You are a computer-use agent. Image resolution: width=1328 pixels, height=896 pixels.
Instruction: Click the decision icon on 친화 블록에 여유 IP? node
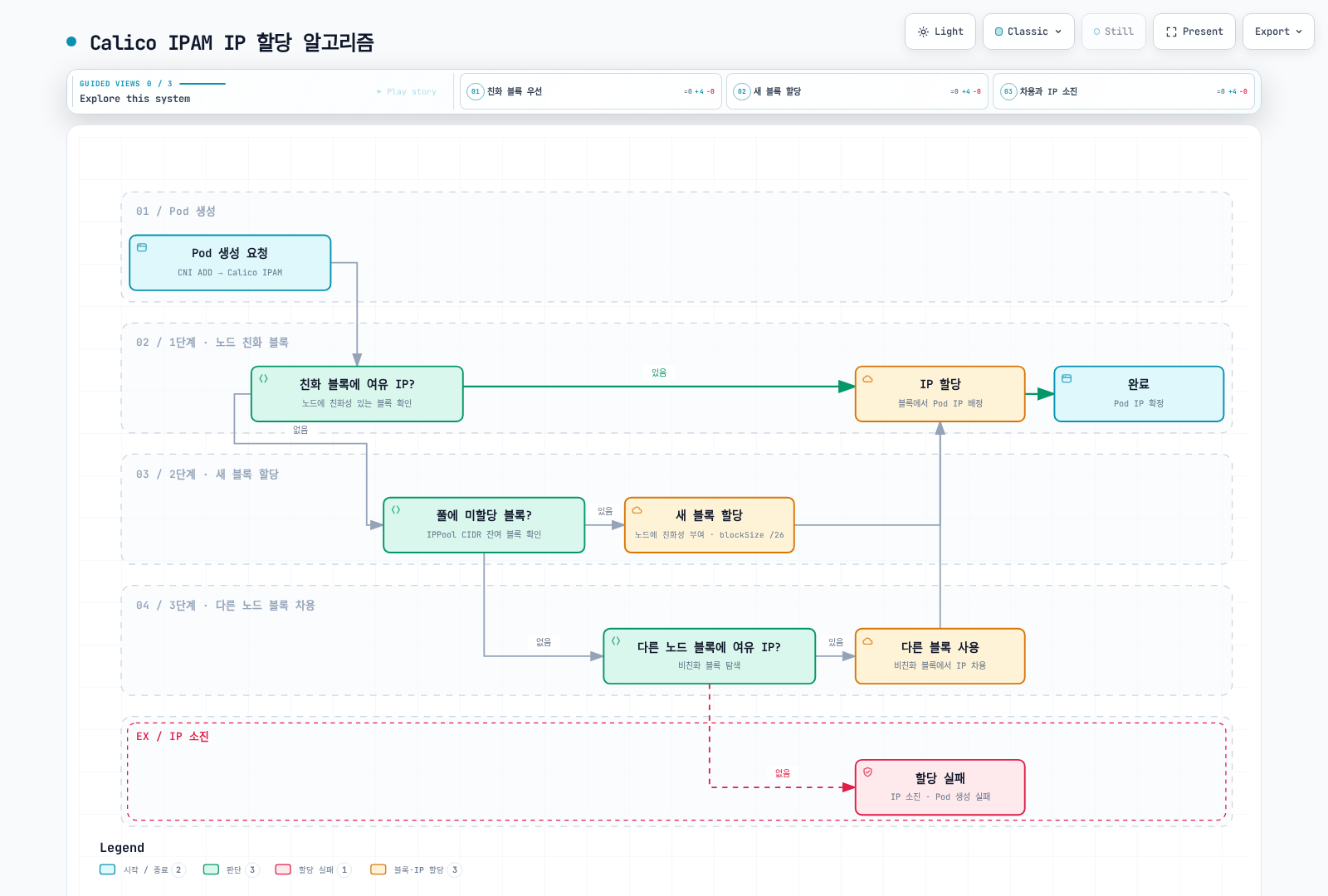(x=263, y=378)
